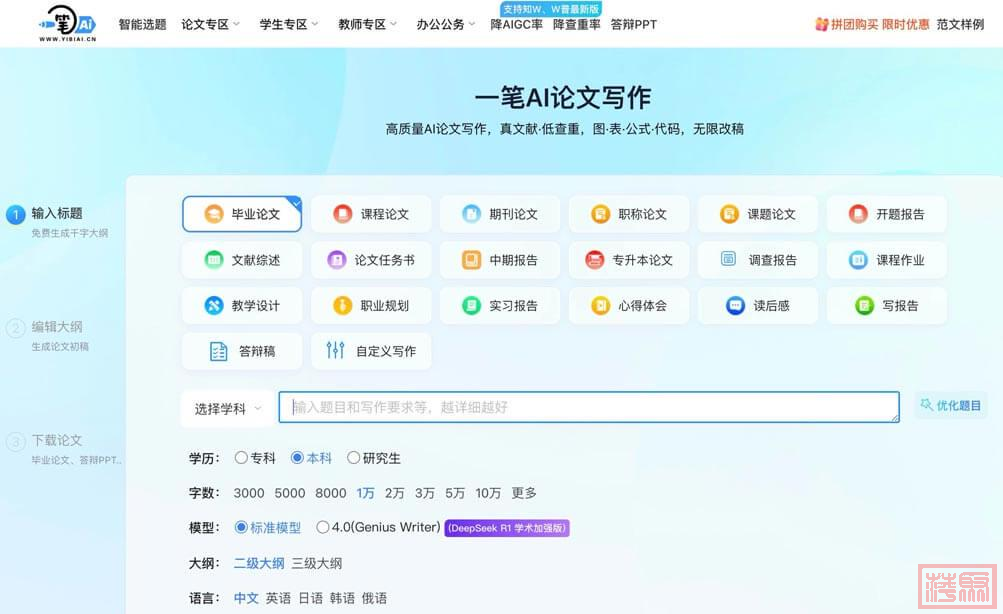
Task: Select the 专科 education radio button
Action: [241, 458]
